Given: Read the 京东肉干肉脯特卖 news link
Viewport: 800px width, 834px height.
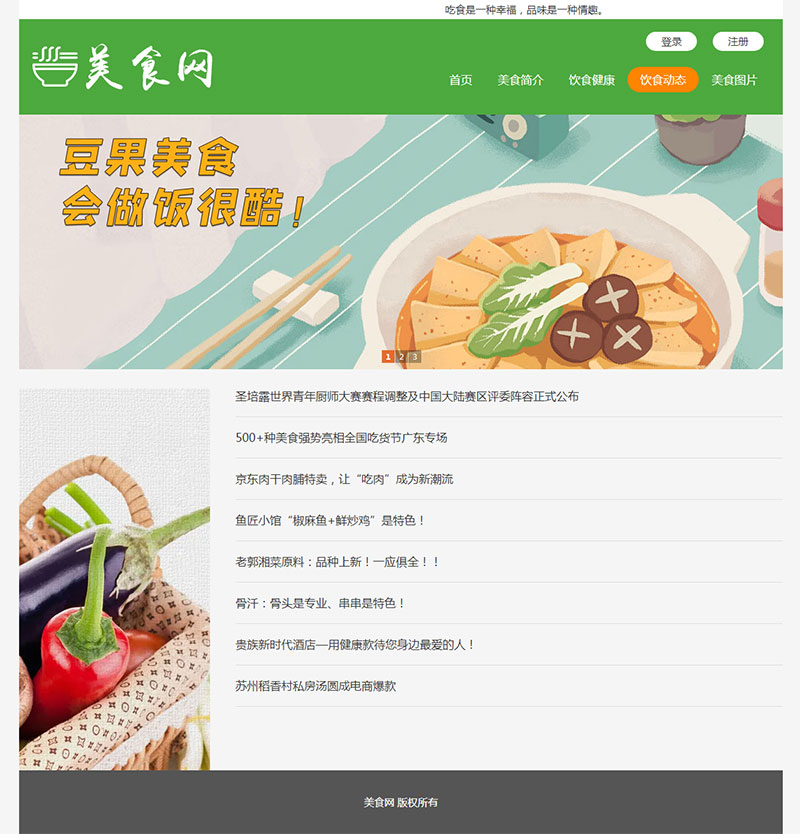Looking at the screenshot, I should pyautogui.click(x=344, y=479).
